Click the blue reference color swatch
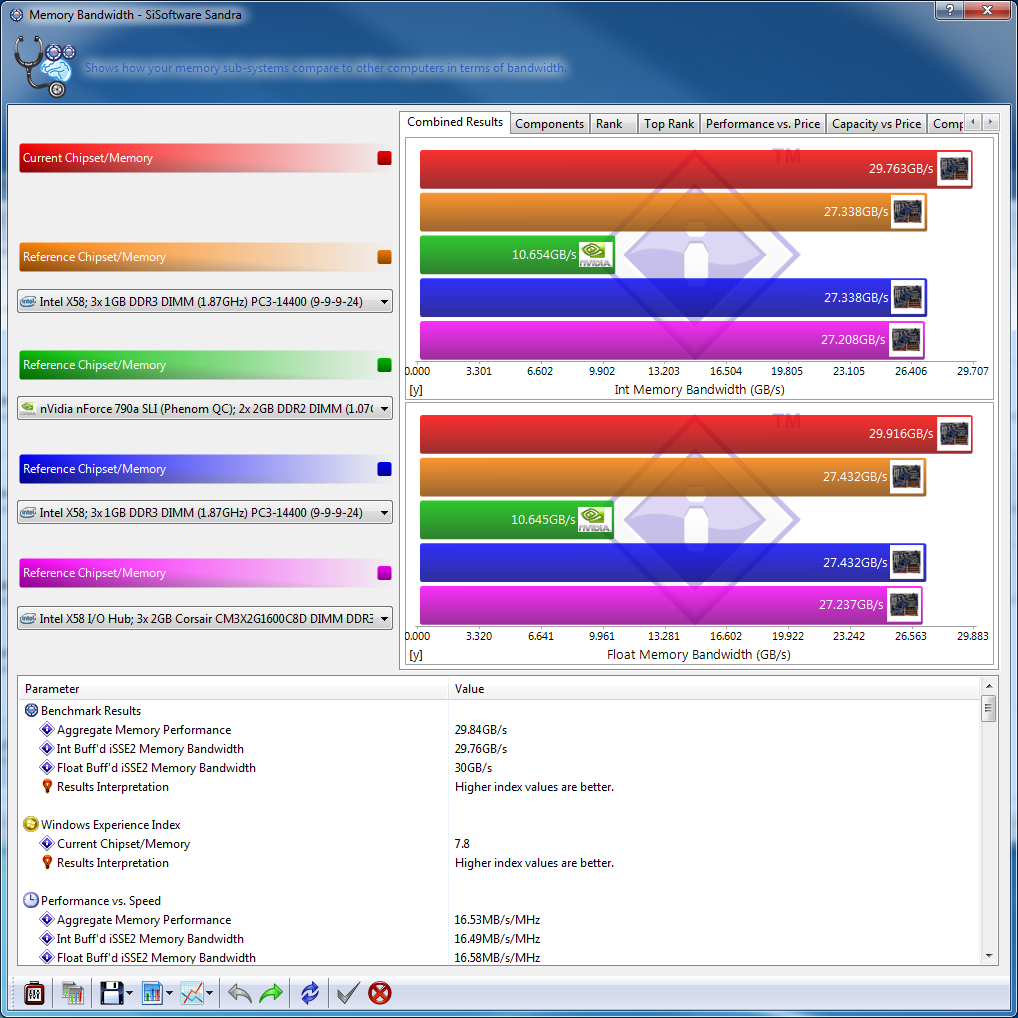The width and height of the screenshot is (1018, 1018). tap(384, 469)
